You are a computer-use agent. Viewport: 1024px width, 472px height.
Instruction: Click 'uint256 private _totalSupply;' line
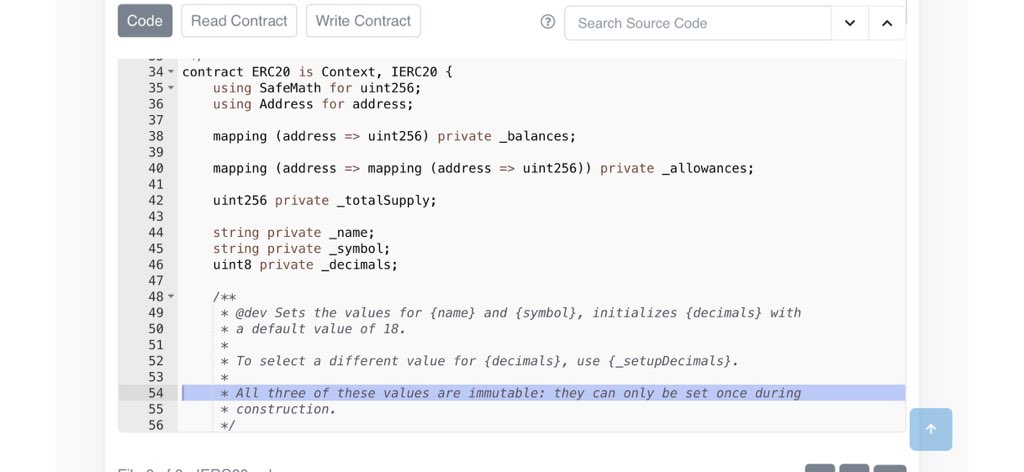(325, 200)
